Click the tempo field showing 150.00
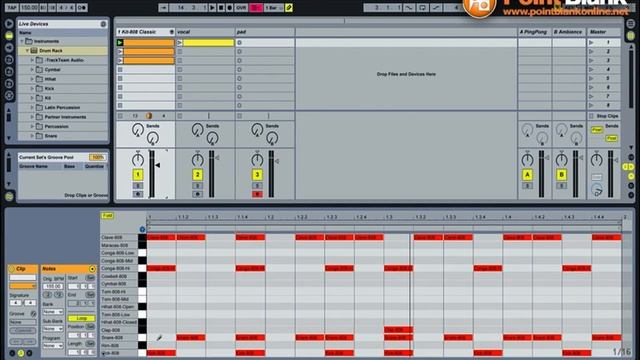Viewport: 640px width, 360px height. tap(29, 7)
